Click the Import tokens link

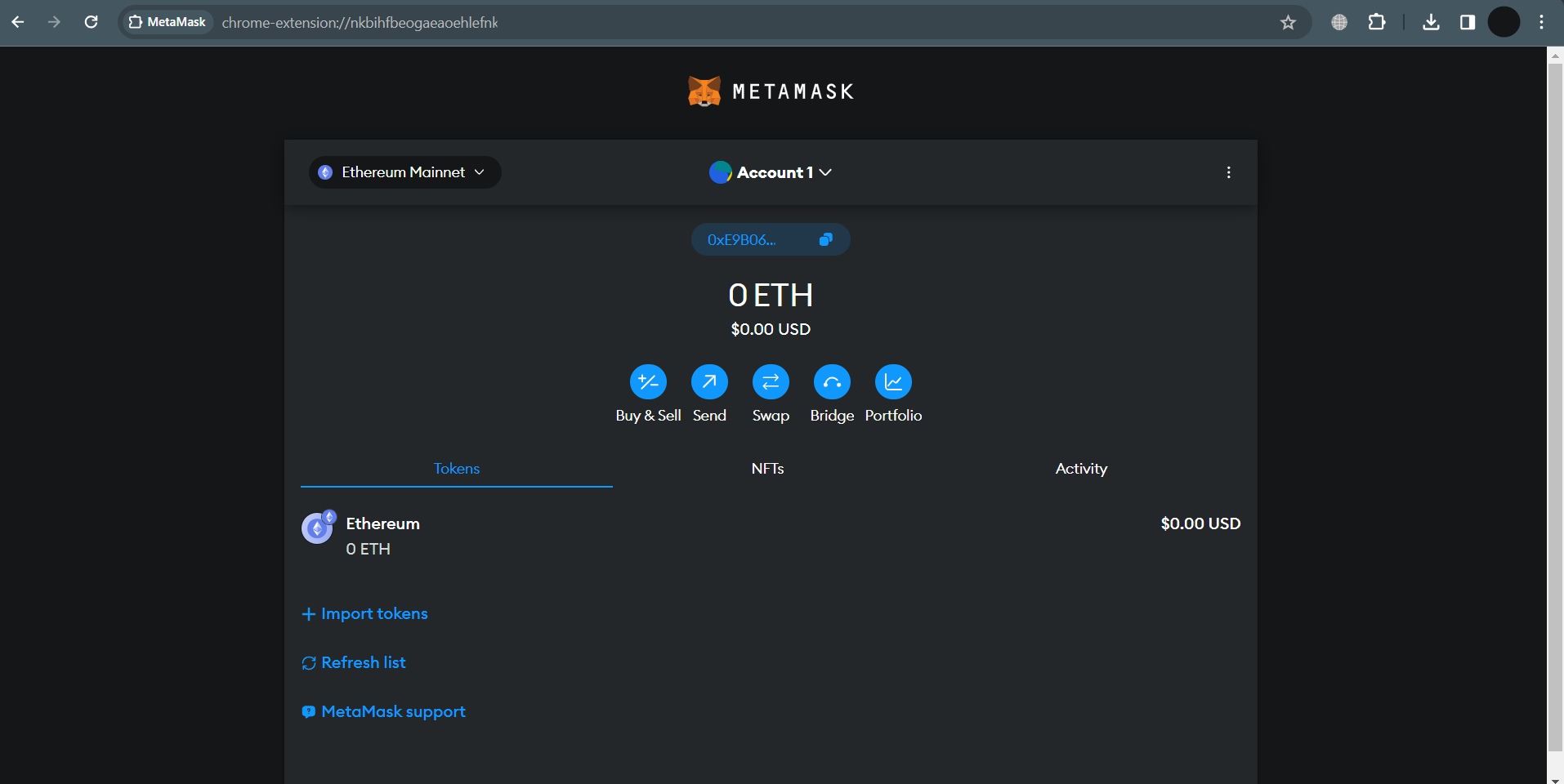364,613
